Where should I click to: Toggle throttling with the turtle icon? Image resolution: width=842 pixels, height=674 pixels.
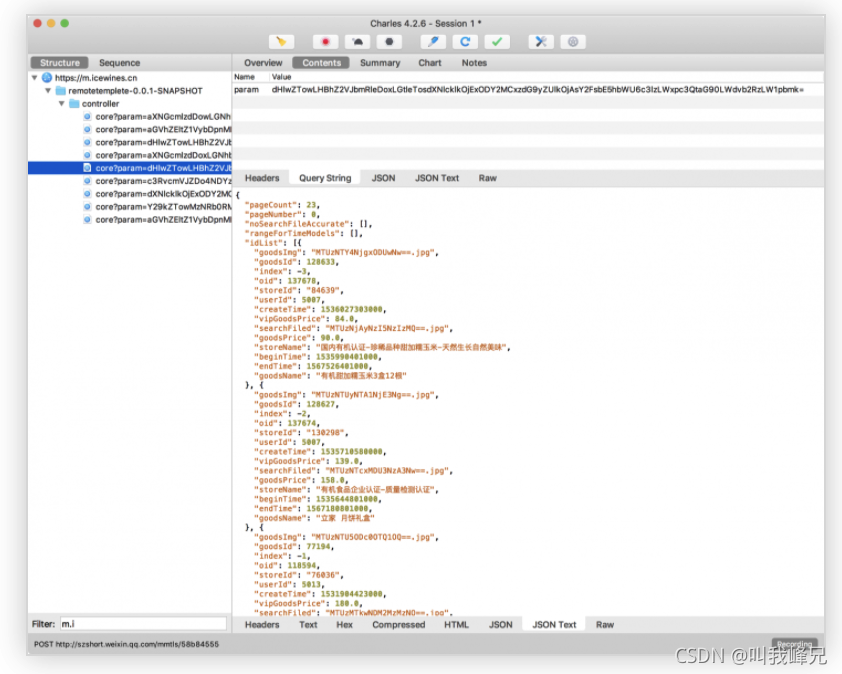357,41
